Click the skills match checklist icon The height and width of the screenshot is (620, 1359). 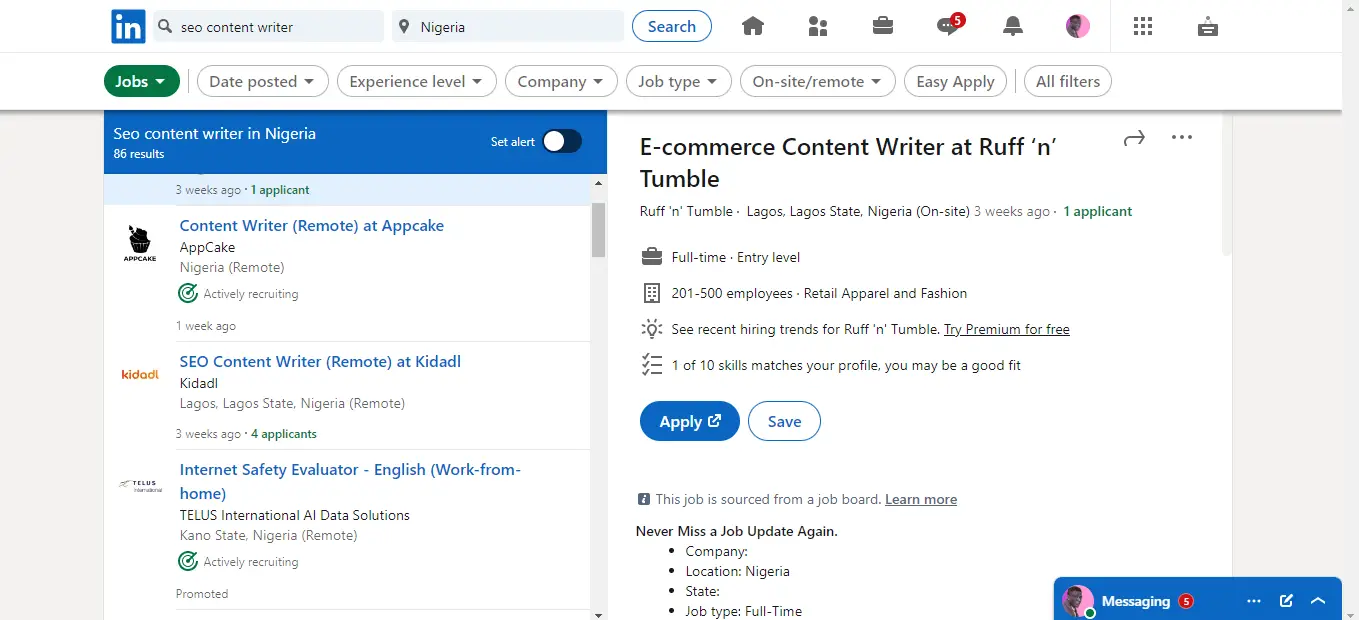pyautogui.click(x=652, y=365)
